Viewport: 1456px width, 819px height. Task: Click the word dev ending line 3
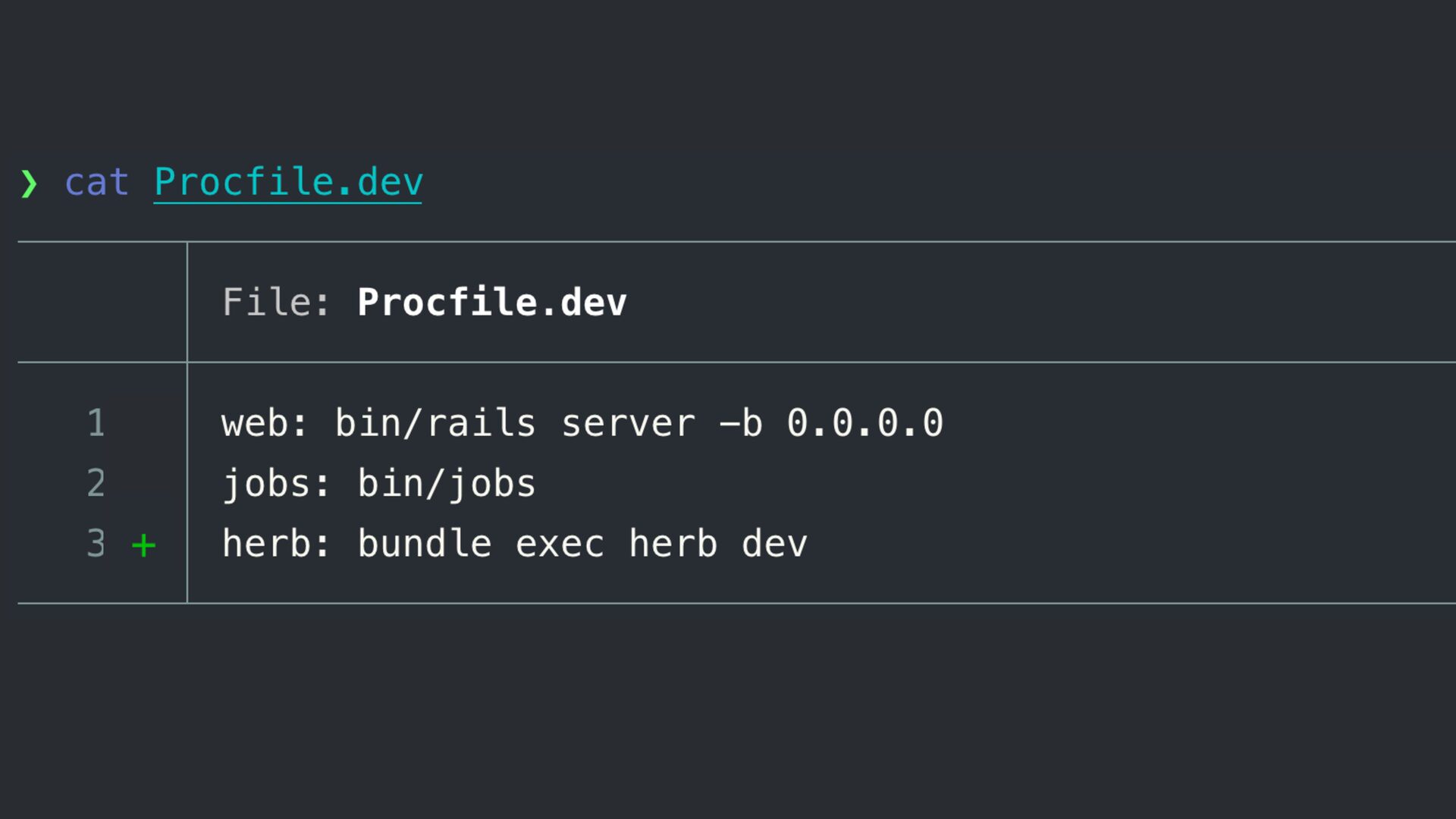point(774,544)
